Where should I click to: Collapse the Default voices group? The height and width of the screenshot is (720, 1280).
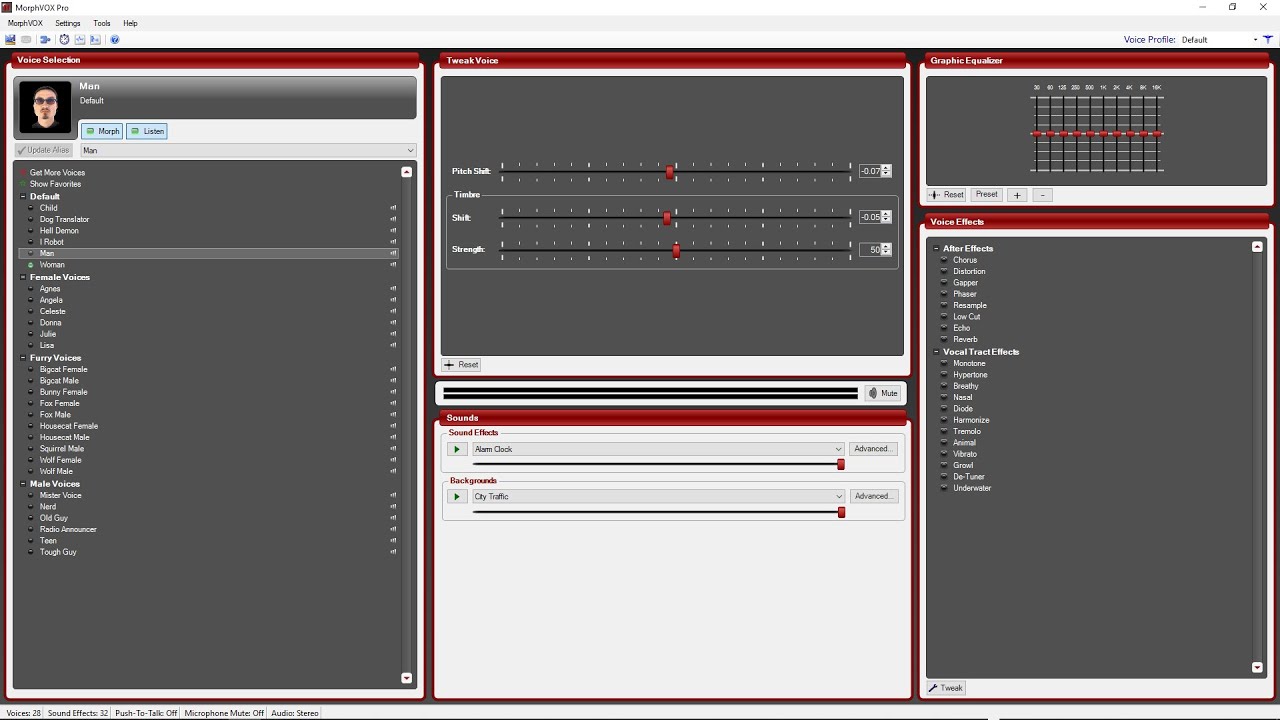click(23, 197)
